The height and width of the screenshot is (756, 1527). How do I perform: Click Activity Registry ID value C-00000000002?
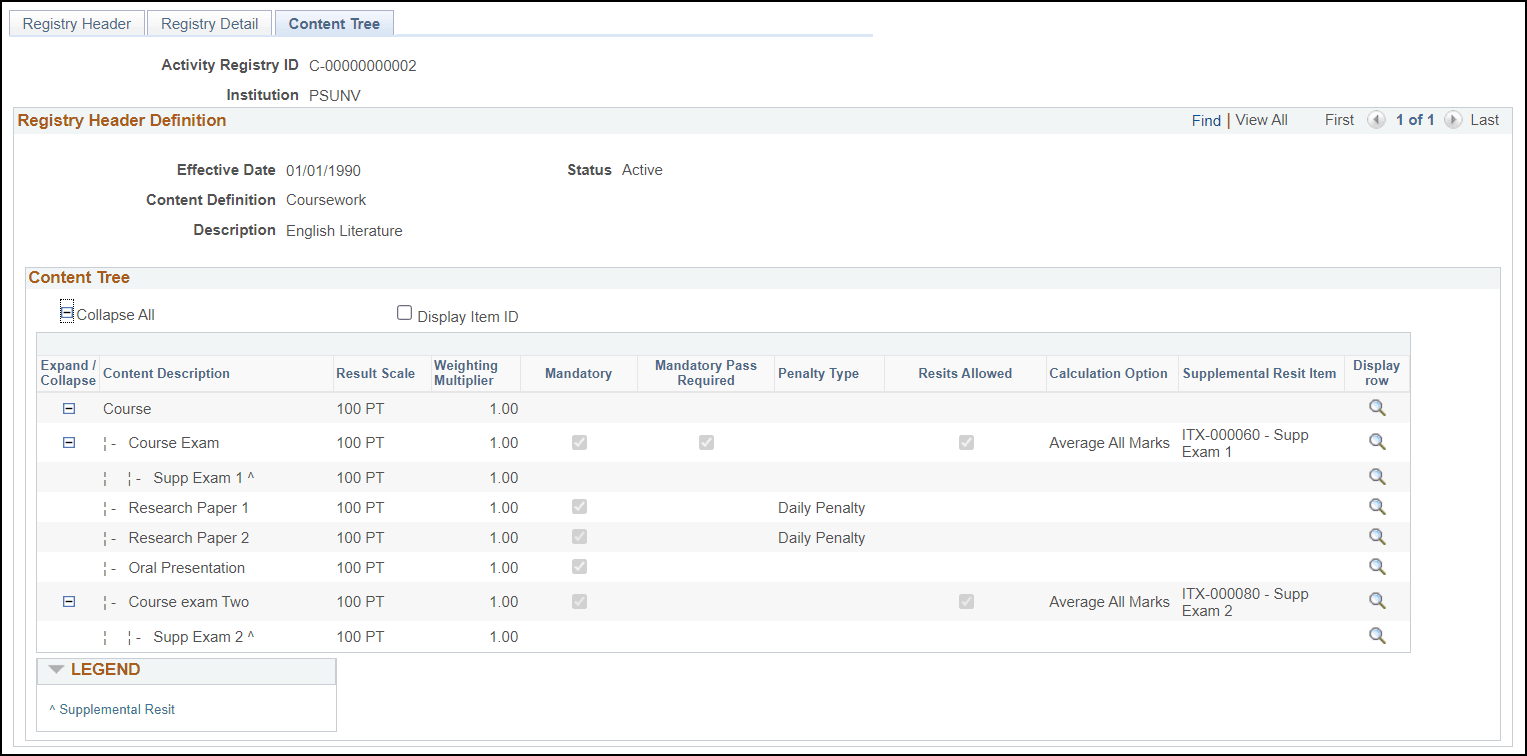tap(363, 66)
